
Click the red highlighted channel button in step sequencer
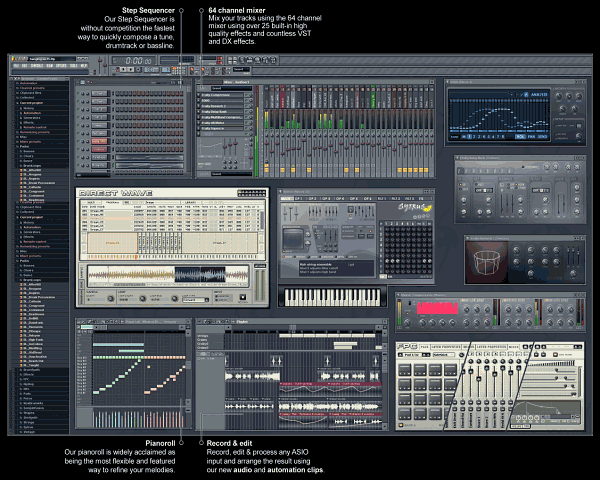point(99,141)
